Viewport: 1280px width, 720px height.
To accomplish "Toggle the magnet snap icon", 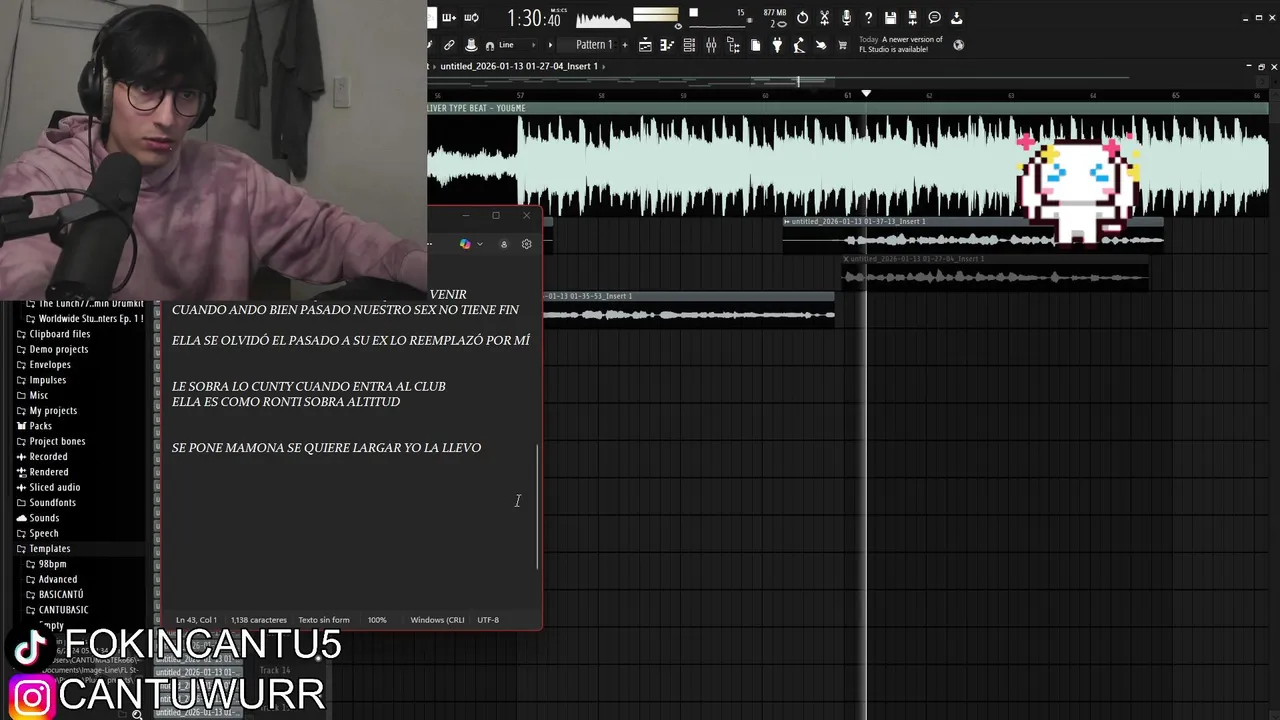I will tap(490, 45).
